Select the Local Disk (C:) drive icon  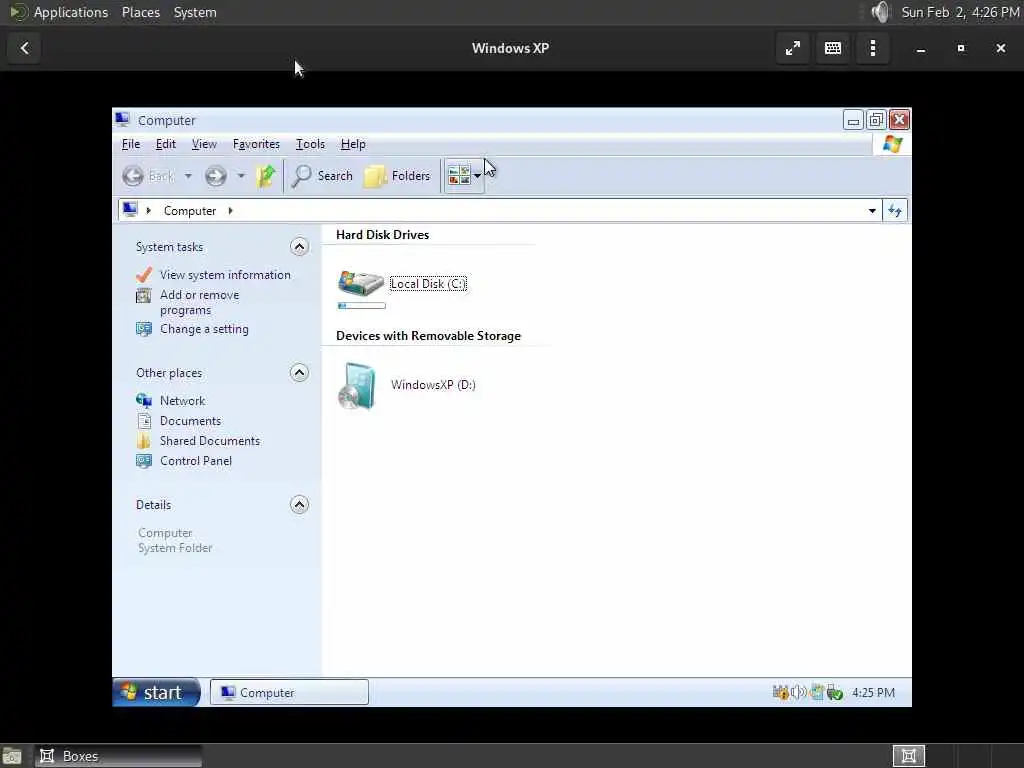click(360, 283)
